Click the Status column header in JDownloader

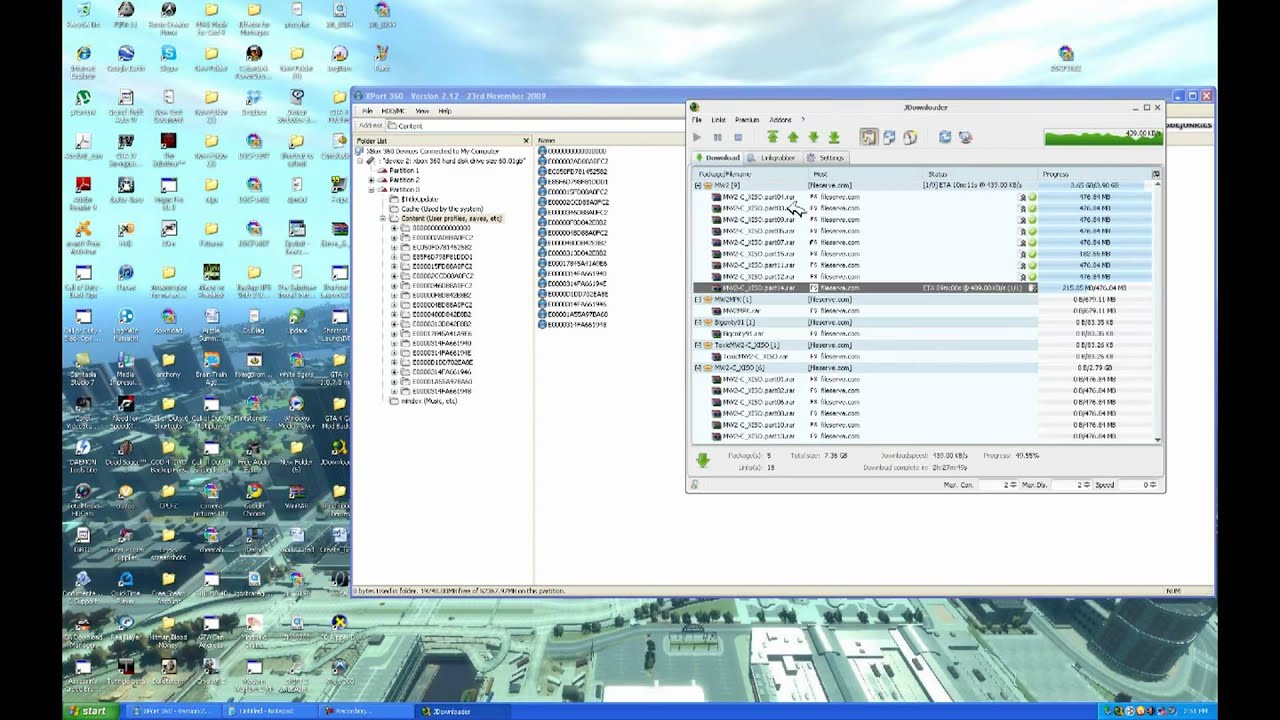click(981, 174)
